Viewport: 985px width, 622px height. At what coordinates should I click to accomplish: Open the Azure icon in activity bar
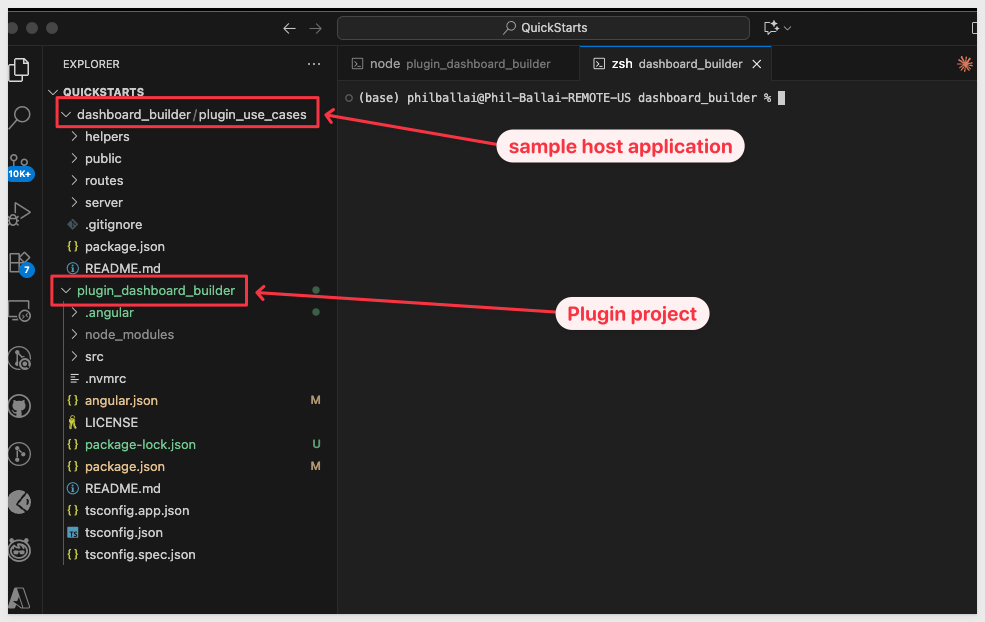pos(19,598)
